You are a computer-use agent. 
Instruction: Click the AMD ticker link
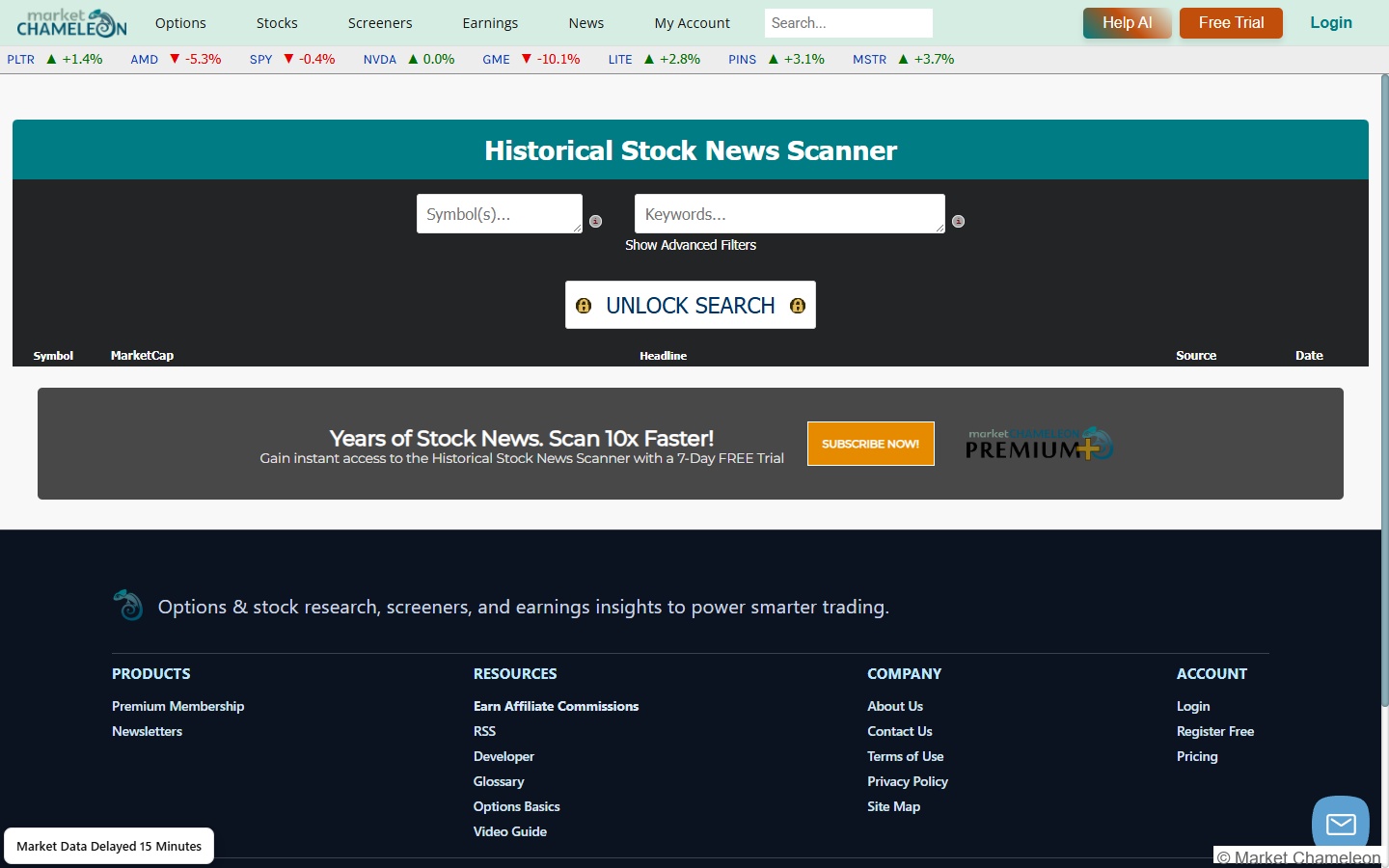pyautogui.click(x=145, y=60)
